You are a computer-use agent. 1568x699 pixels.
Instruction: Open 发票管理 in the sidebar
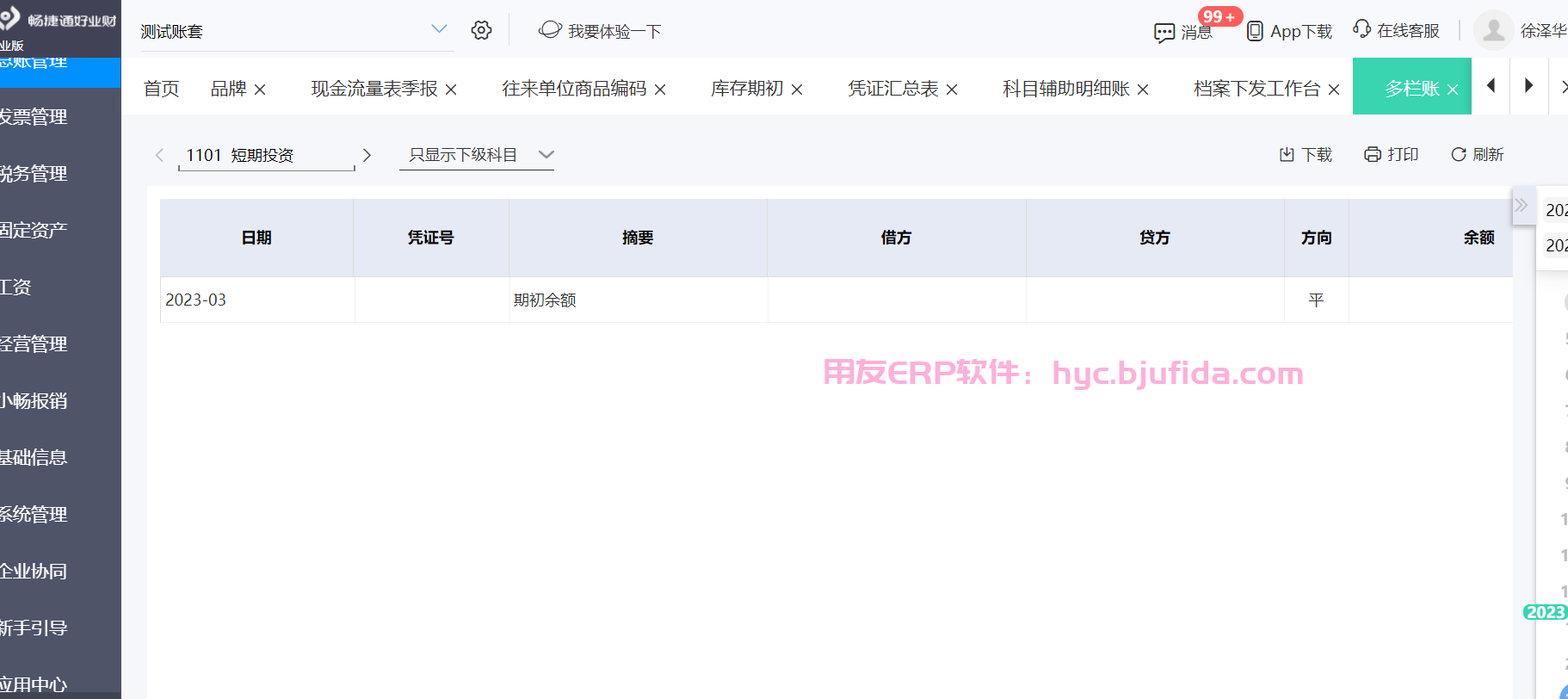34,116
